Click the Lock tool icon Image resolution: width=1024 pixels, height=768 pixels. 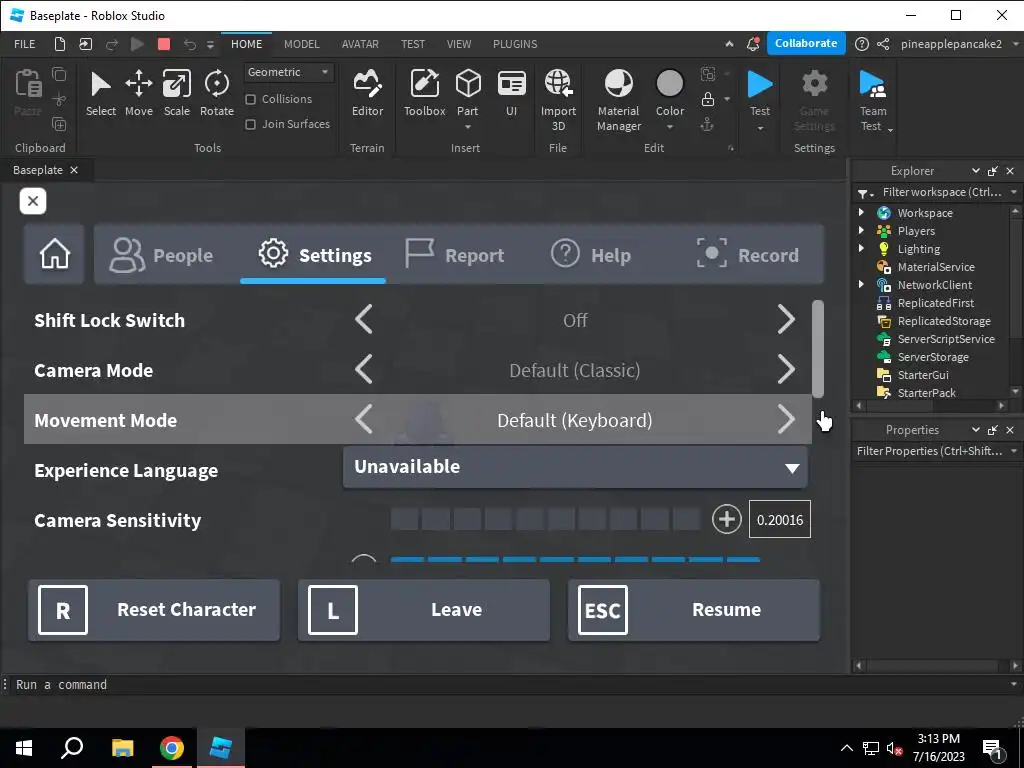(x=708, y=99)
